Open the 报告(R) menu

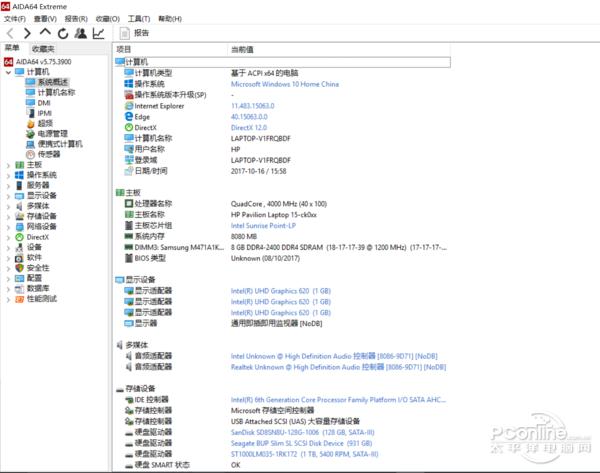tap(76, 18)
